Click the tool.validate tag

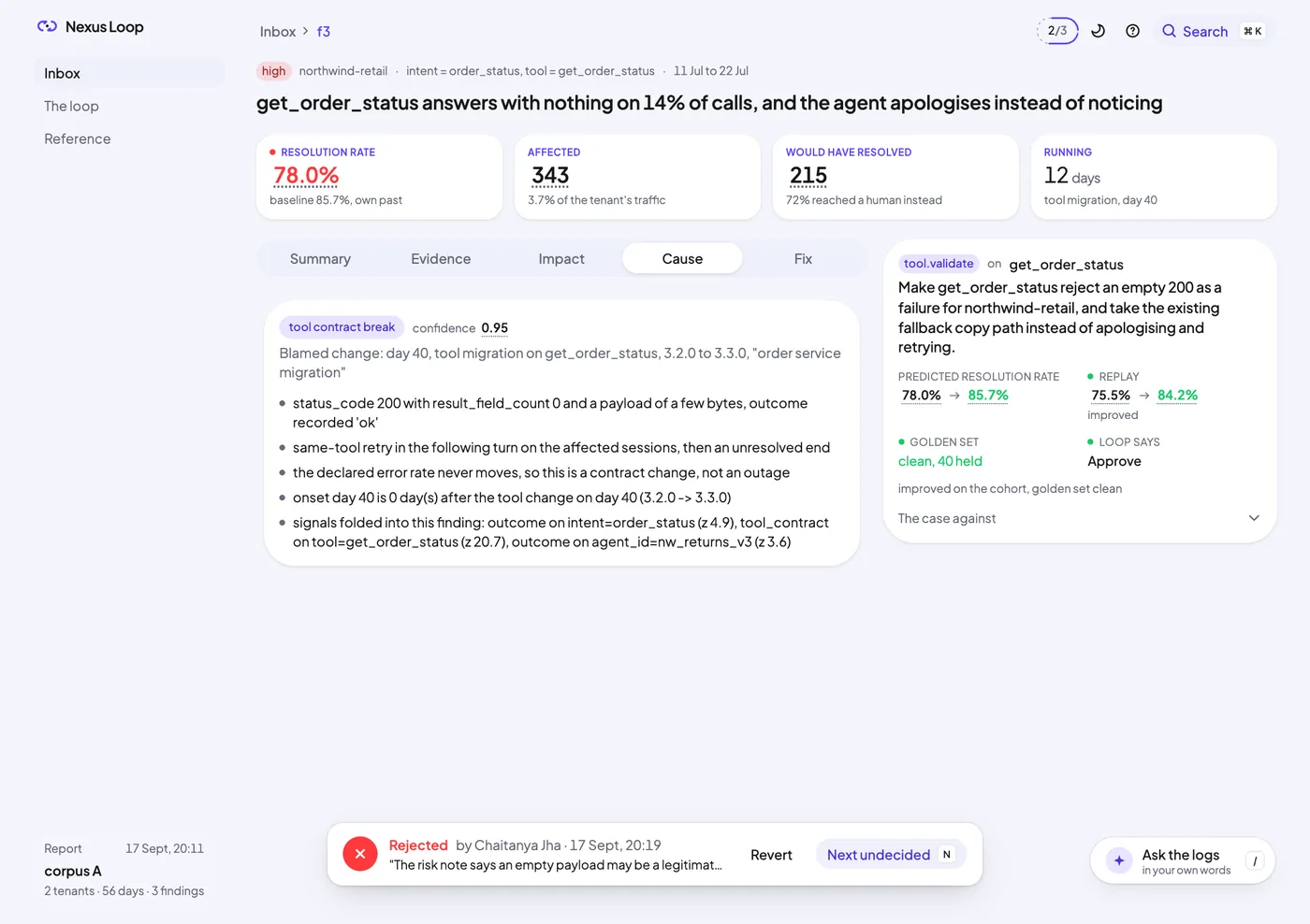tap(939, 264)
